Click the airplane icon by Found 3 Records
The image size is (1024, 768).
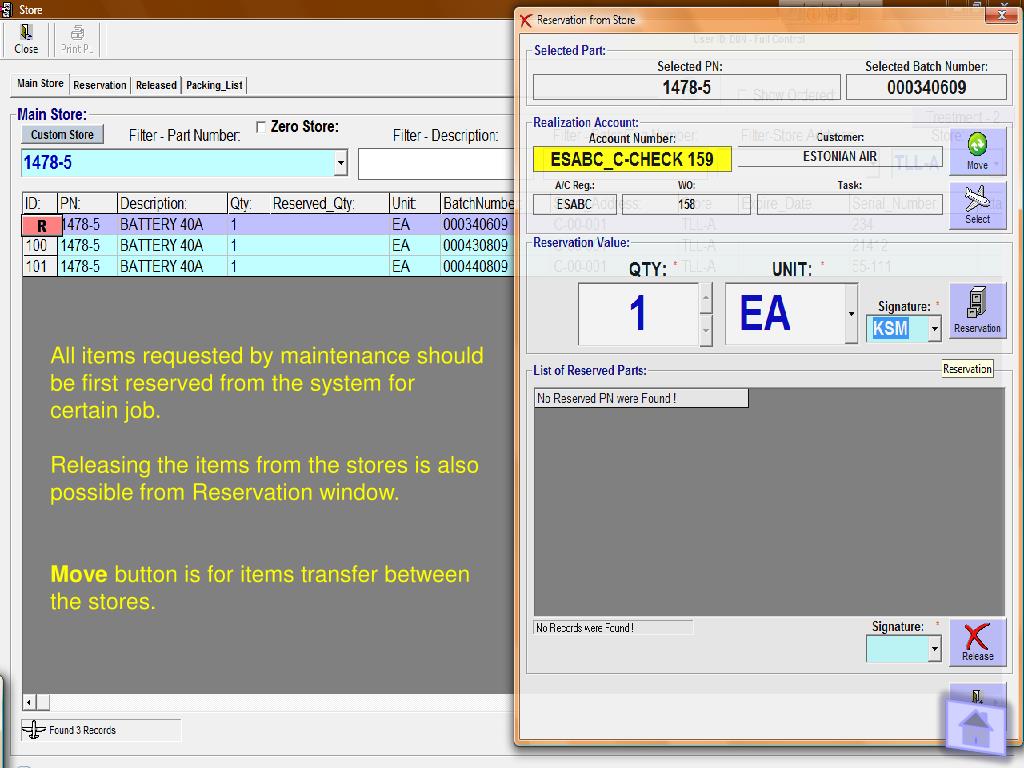(x=33, y=729)
